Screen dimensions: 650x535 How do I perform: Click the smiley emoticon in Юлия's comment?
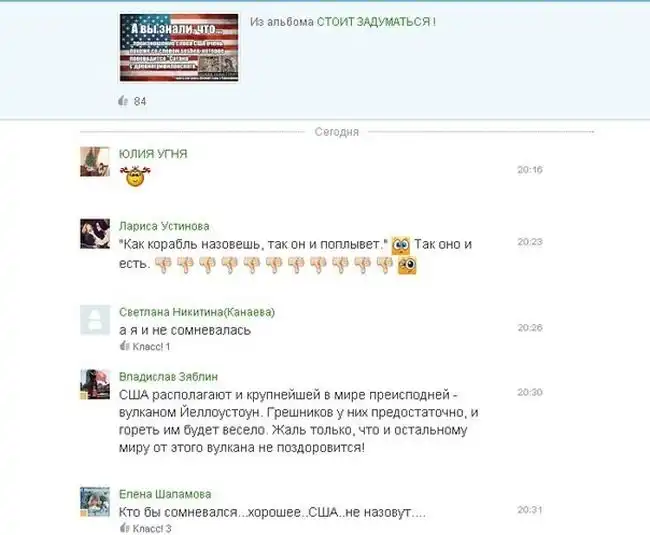click(135, 176)
